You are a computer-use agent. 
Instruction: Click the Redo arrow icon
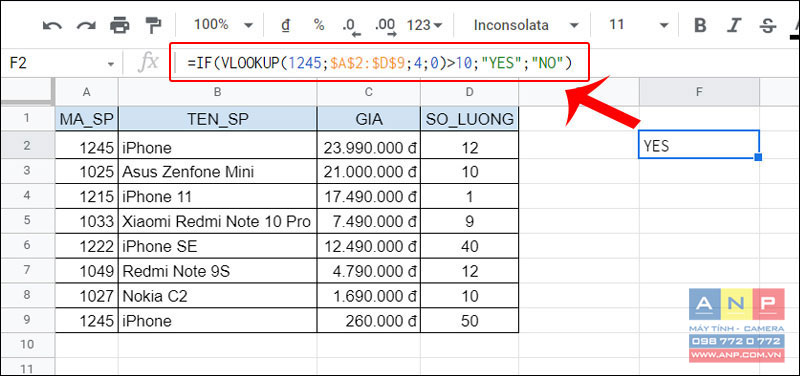86,25
